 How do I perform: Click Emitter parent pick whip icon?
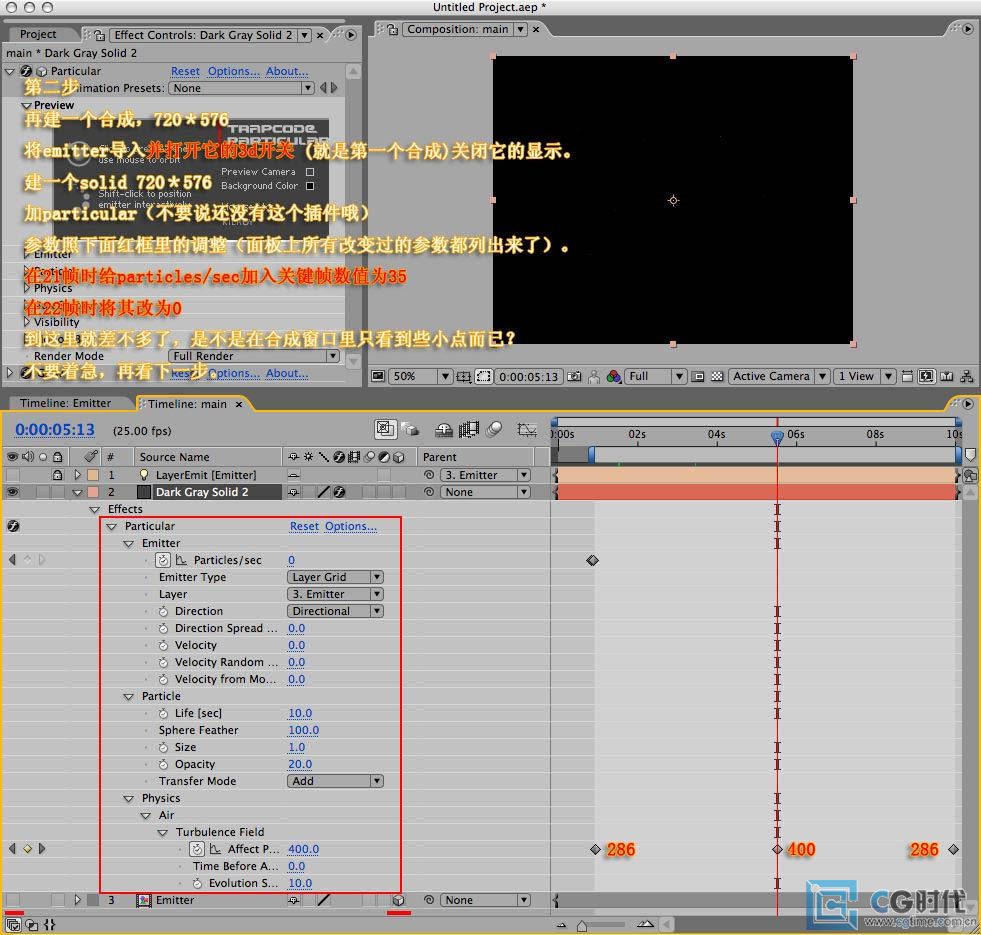(x=429, y=900)
